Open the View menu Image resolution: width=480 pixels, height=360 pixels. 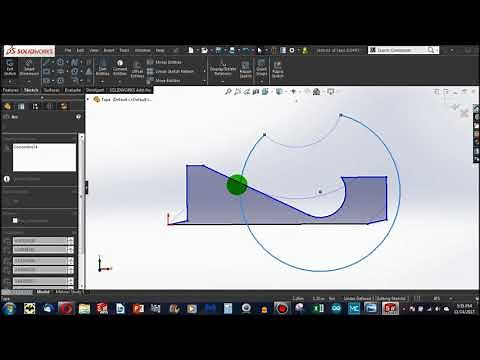coord(94,50)
